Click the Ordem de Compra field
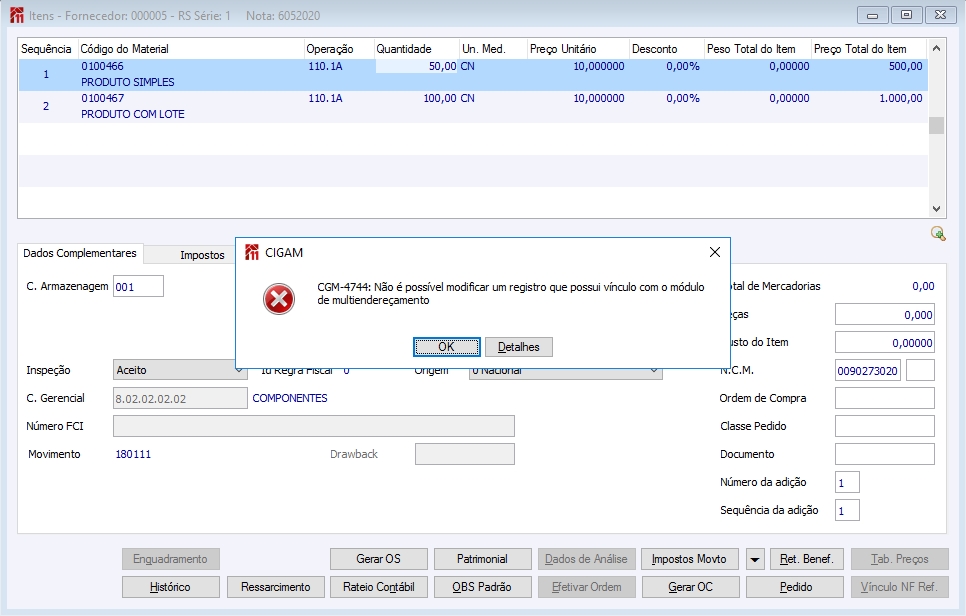966x616 pixels. point(885,398)
